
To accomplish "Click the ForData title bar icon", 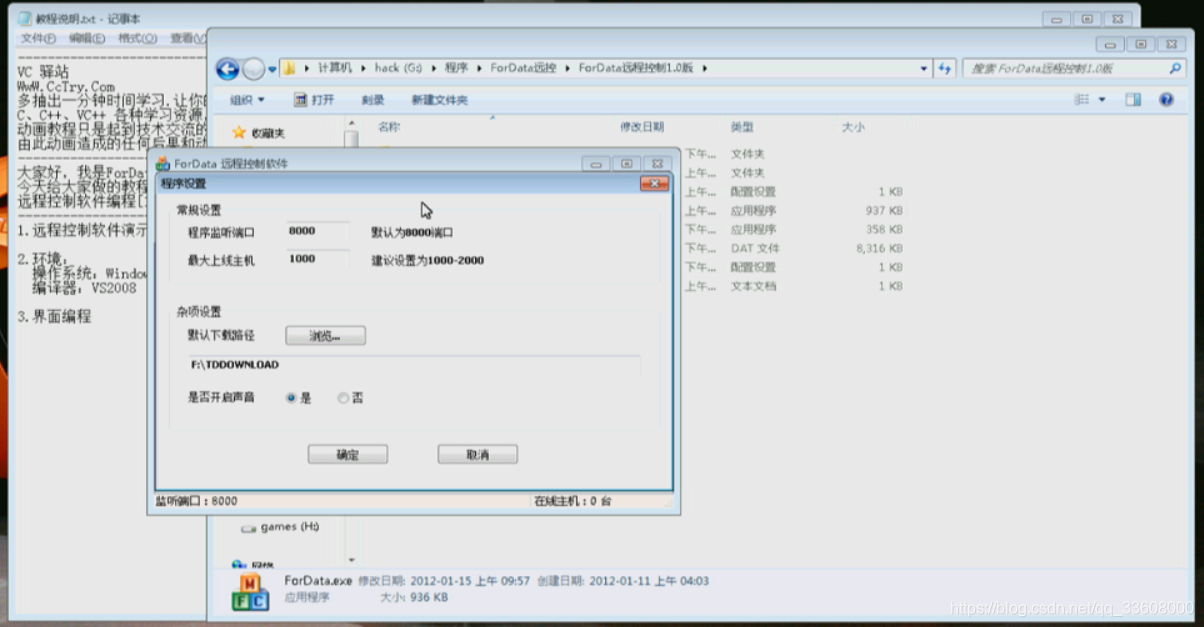I will [163, 163].
